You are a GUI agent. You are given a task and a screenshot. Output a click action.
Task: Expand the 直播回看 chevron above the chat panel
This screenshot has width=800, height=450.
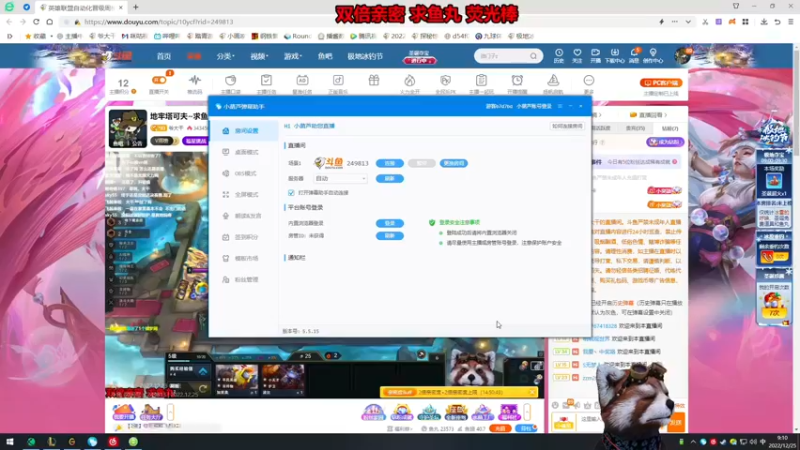(x=666, y=115)
